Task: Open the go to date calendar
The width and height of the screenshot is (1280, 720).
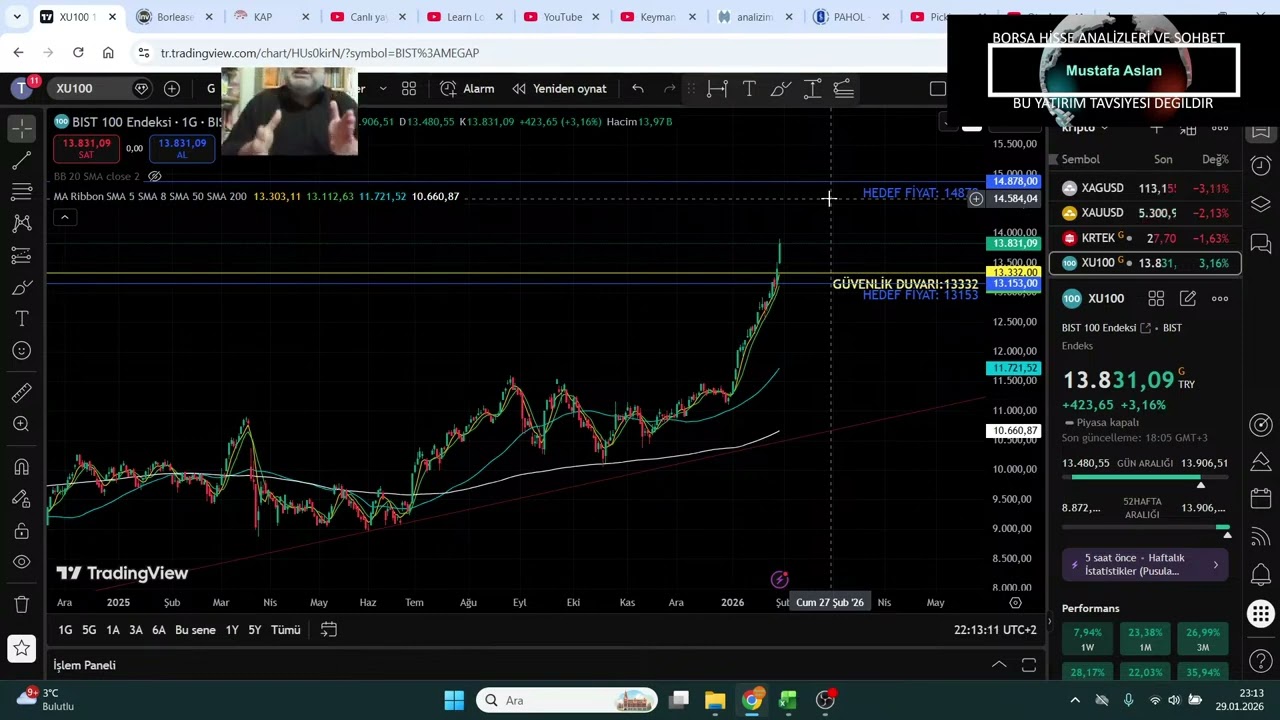Action: (328, 630)
